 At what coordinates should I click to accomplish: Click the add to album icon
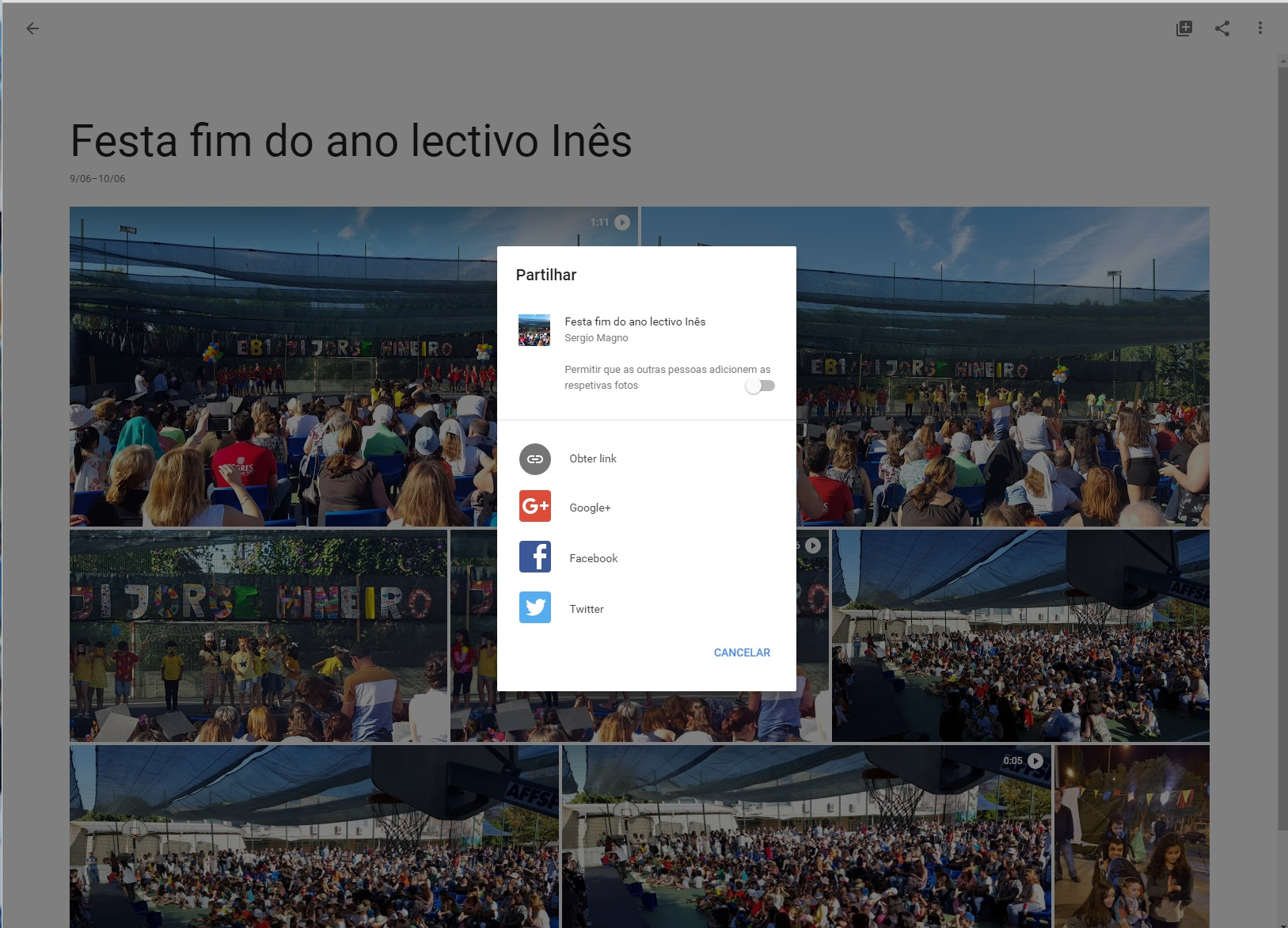click(x=1184, y=29)
